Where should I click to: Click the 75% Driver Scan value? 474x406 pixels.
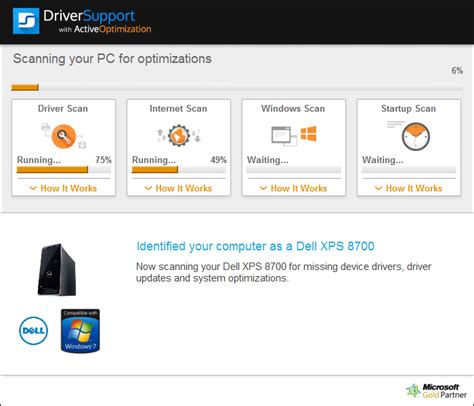(x=103, y=160)
